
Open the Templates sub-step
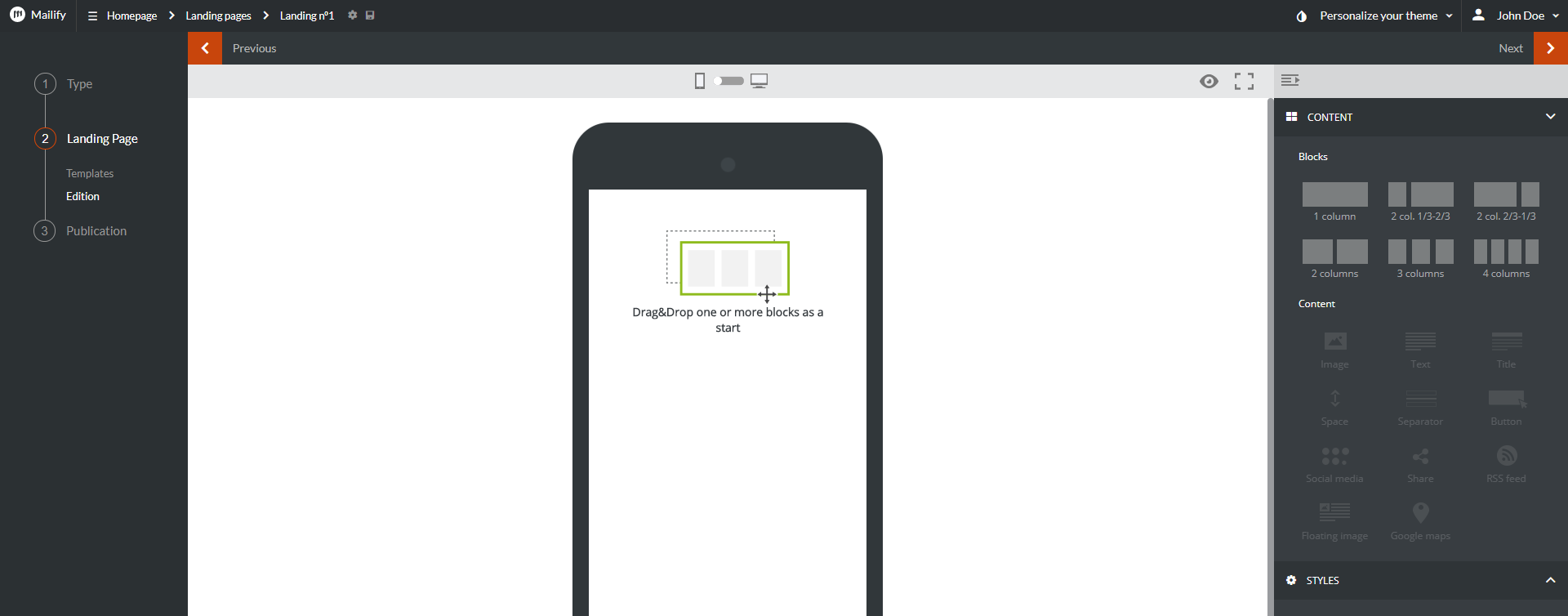coord(90,173)
